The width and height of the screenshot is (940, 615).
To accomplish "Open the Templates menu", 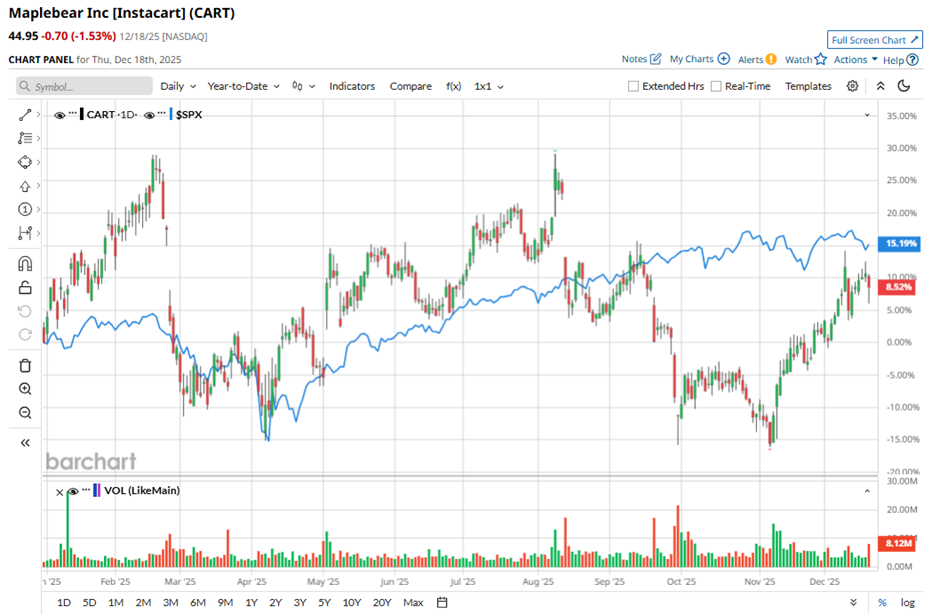I will (x=808, y=86).
